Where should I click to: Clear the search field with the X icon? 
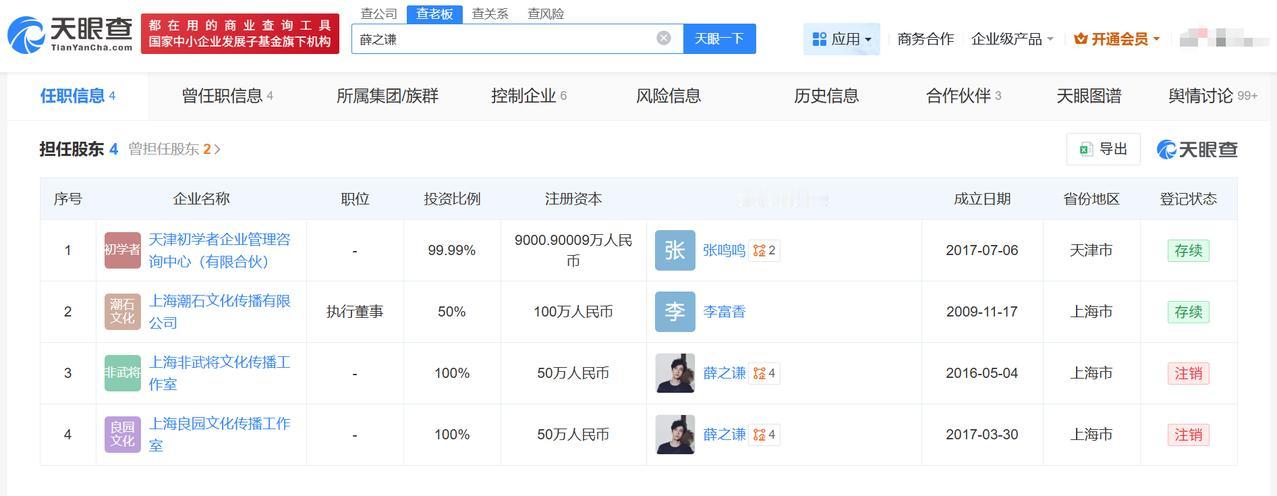pyautogui.click(x=664, y=38)
